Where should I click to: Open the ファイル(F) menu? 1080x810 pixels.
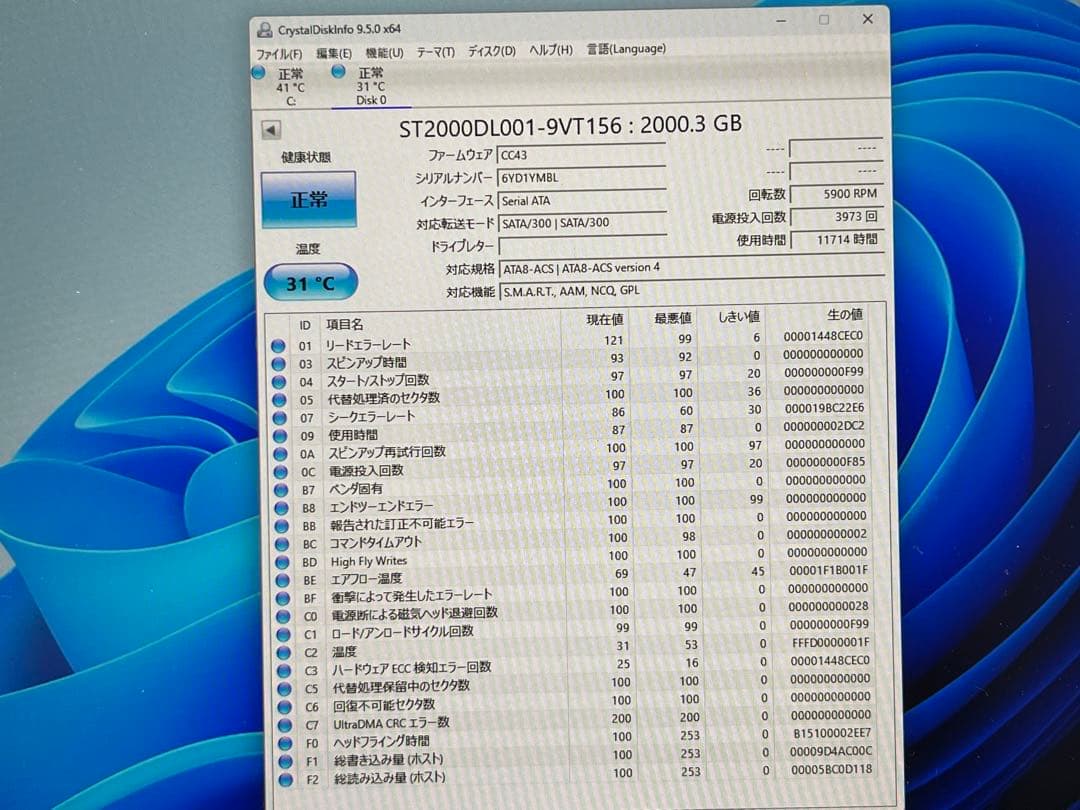[281, 53]
